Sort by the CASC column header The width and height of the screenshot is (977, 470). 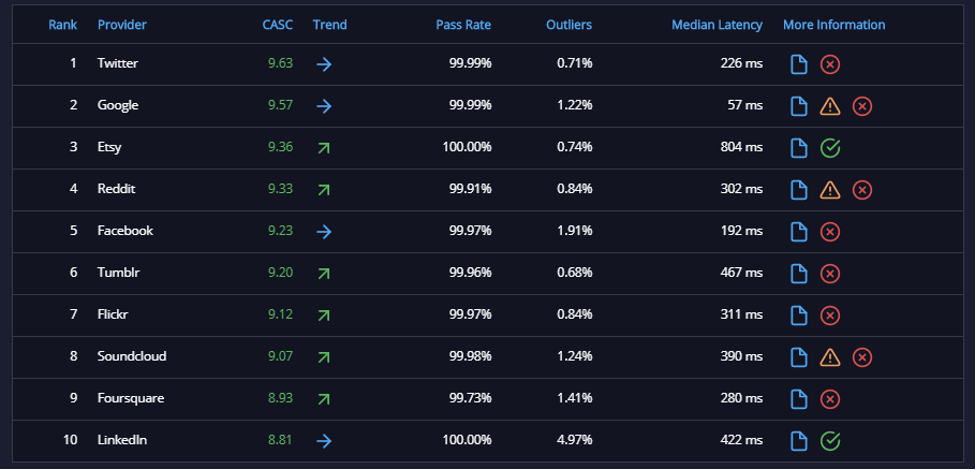[277, 25]
